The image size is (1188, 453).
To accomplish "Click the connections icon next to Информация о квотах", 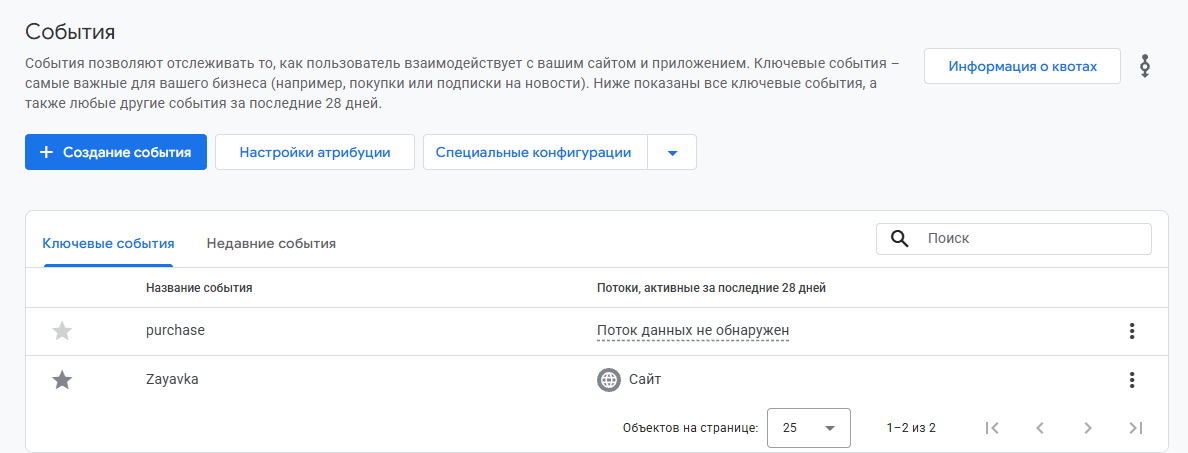I will click(1145, 66).
